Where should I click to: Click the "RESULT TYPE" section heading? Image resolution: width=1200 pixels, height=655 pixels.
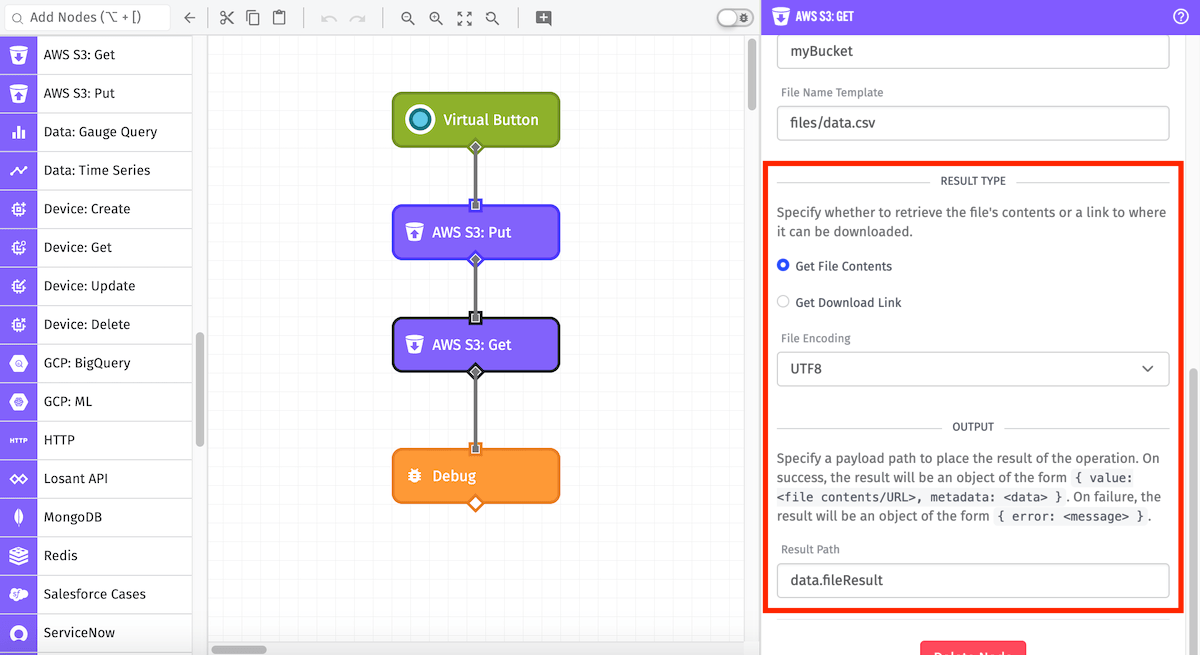(973, 181)
